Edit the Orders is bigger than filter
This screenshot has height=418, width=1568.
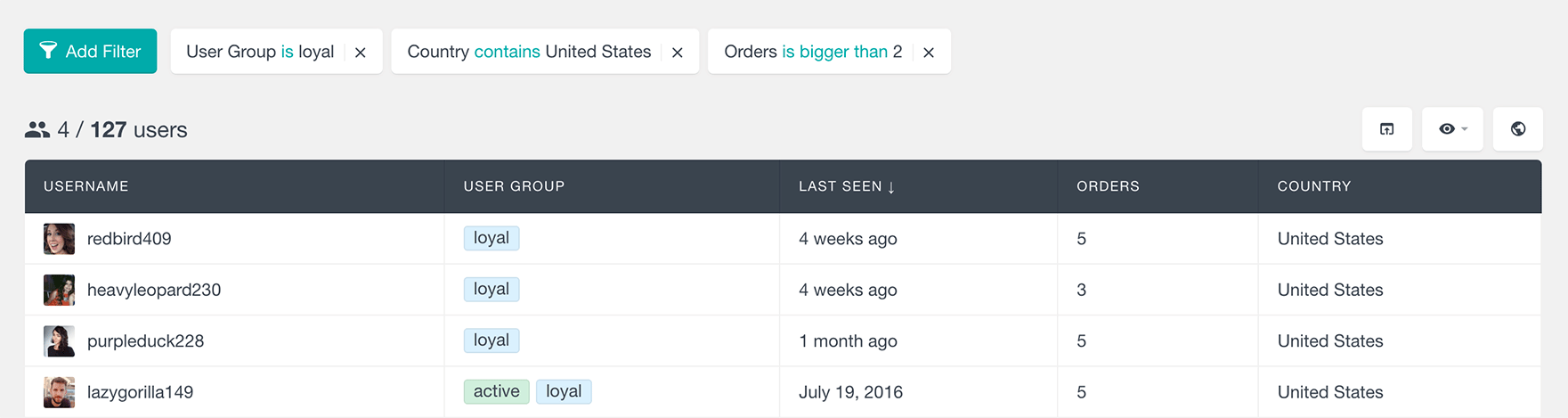tap(813, 52)
